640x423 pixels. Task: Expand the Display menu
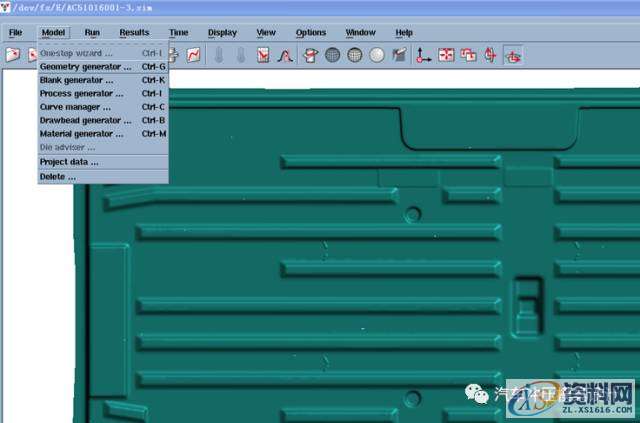[x=222, y=32]
